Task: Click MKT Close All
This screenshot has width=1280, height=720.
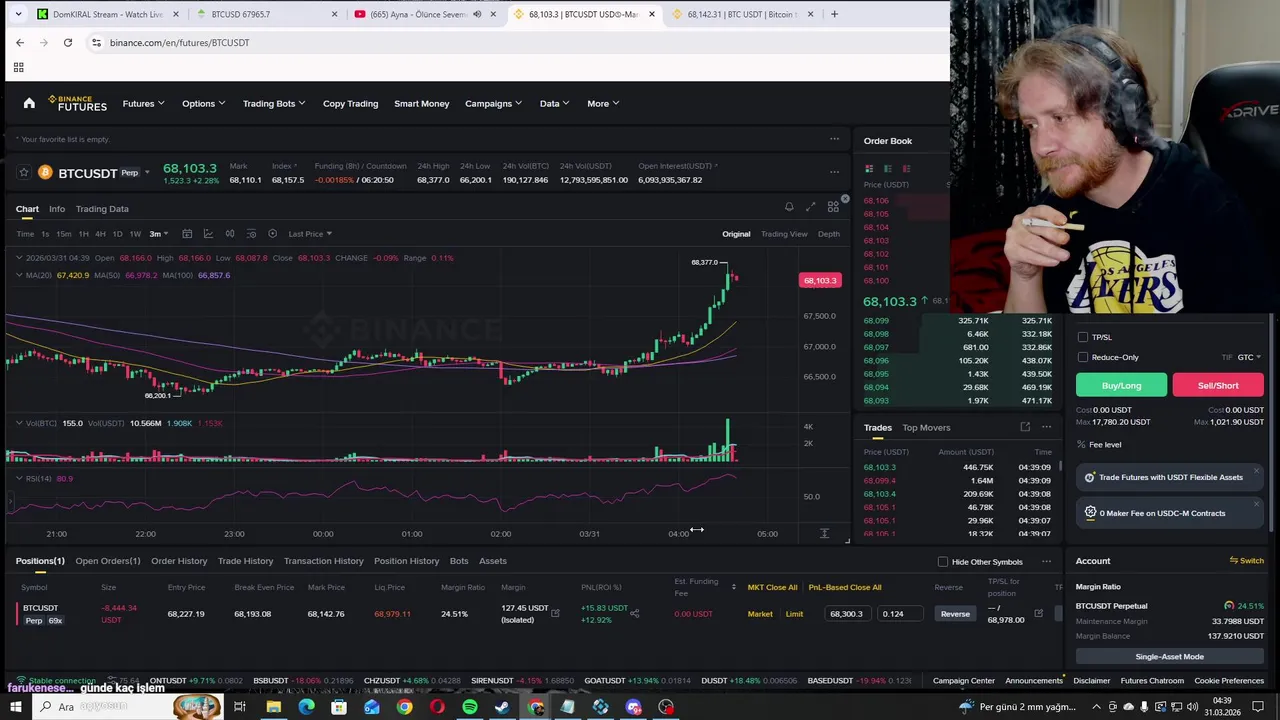Action: tap(772, 588)
